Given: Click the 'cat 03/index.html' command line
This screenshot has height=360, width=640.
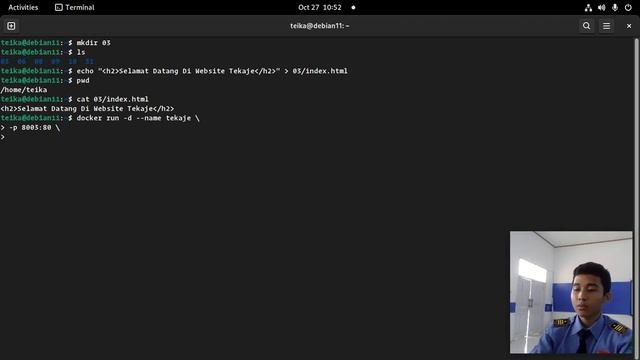Looking at the screenshot, I should (x=113, y=99).
